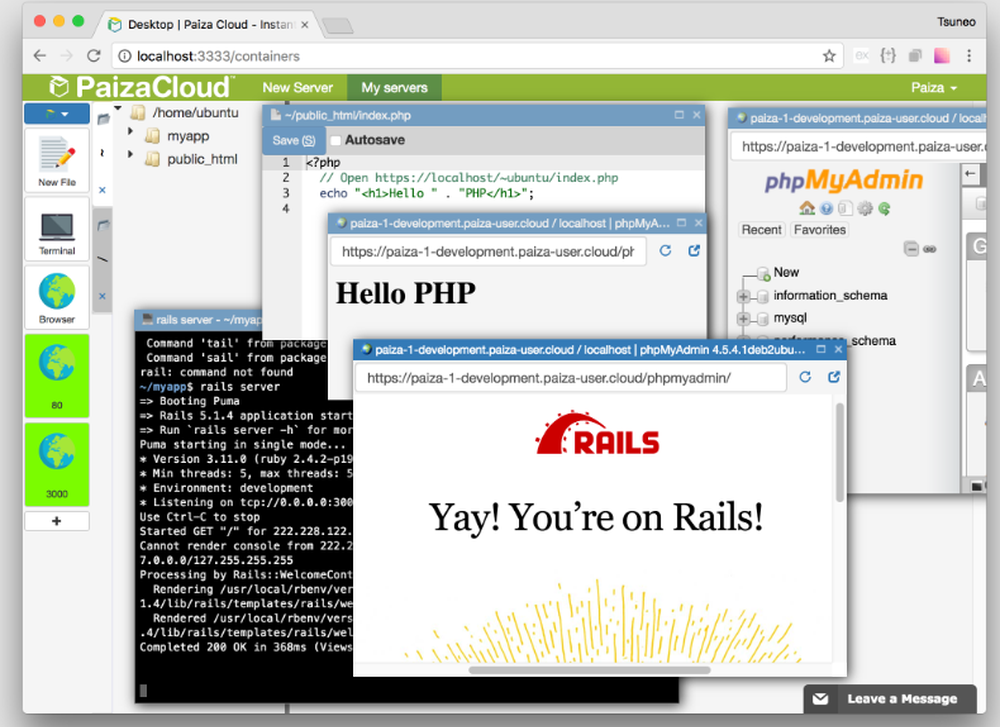1000x727 pixels.
Task: Expand the mysql database node
Action: coord(743,318)
